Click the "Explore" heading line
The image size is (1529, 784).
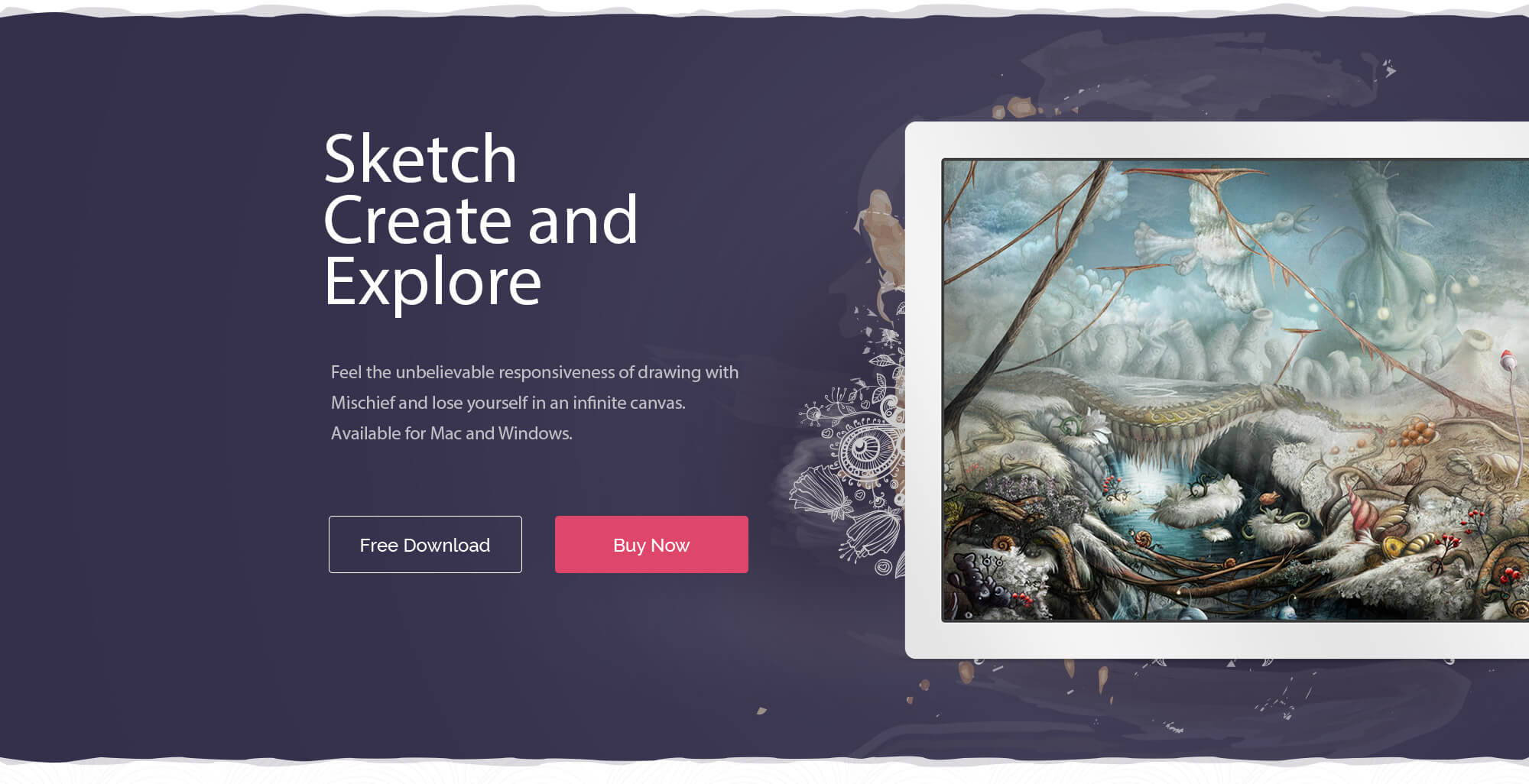coord(433,283)
